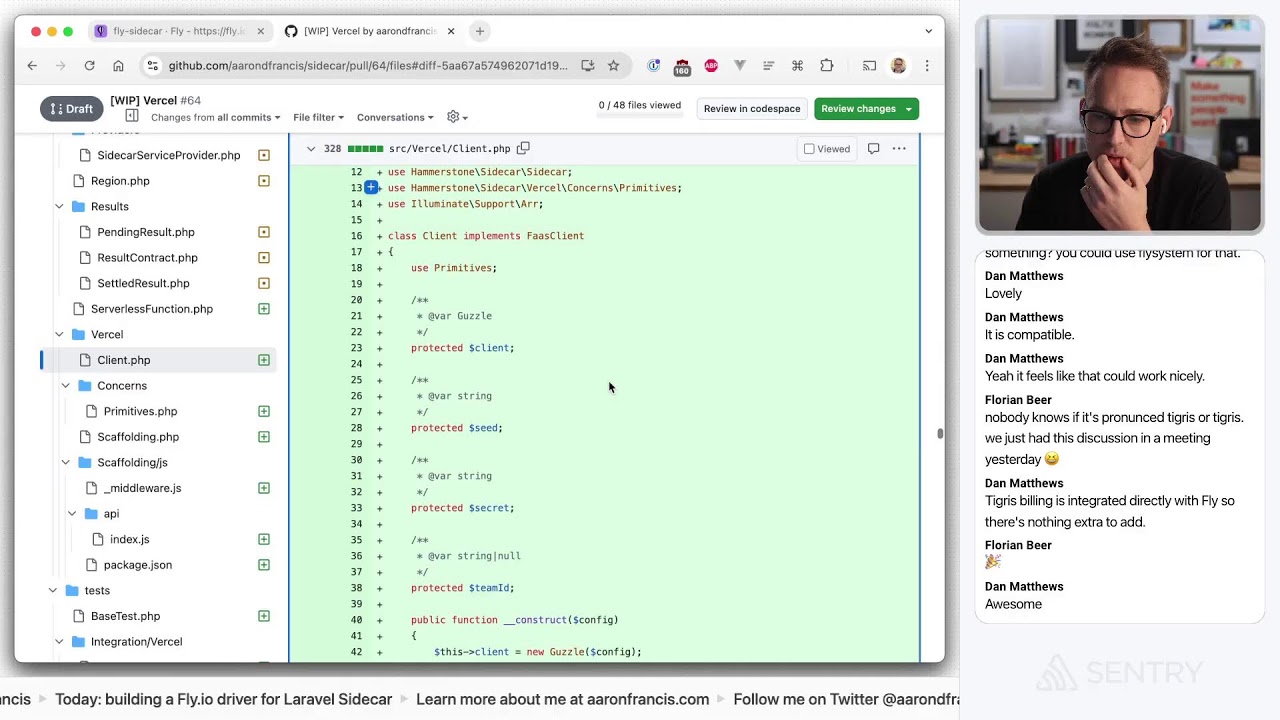Viewport: 1280px width, 720px height.
Task: Open SettledResult.php in file tree
Action: 143,283
